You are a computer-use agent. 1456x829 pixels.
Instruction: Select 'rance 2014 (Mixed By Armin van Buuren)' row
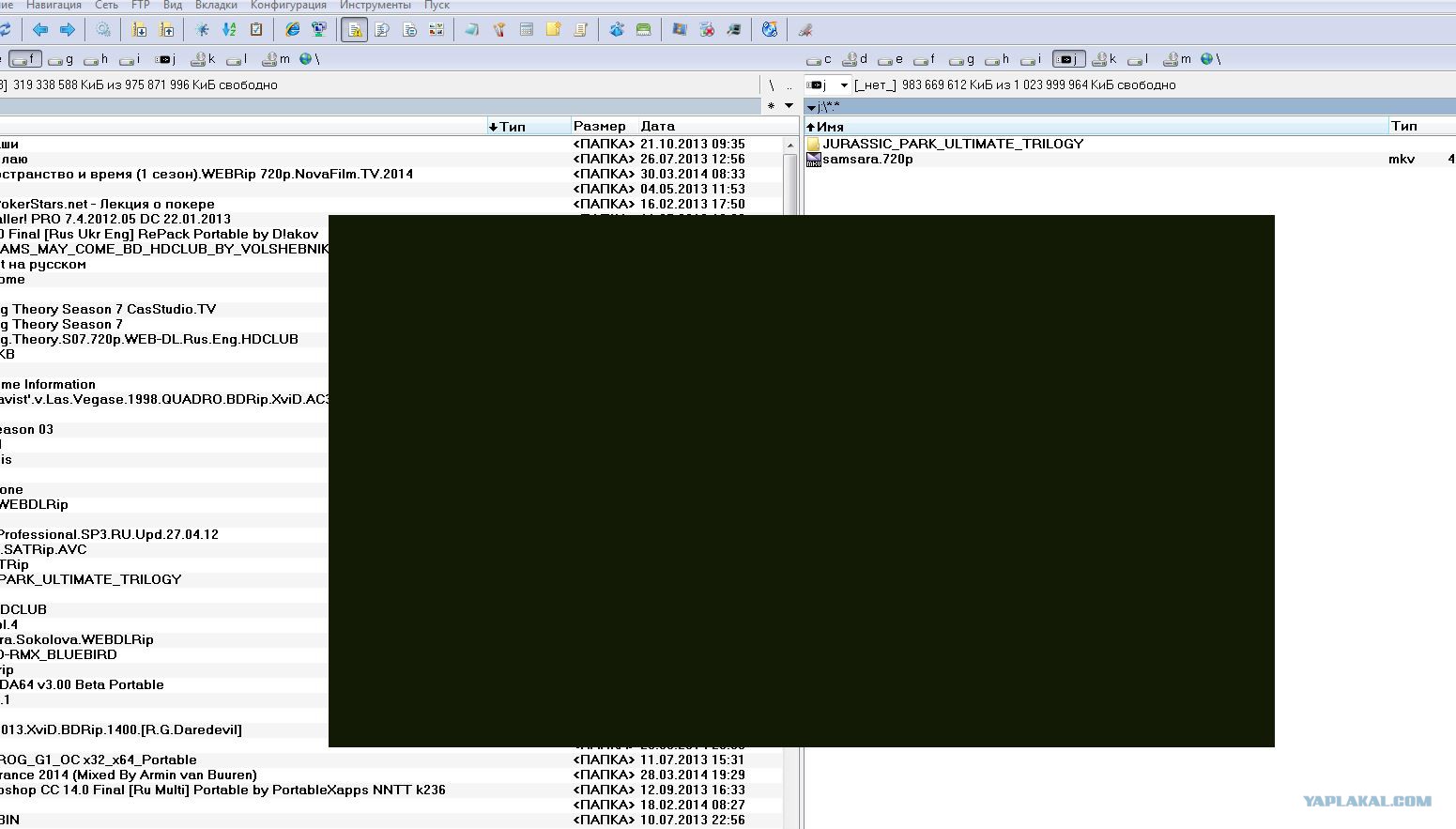click(x=129, y=775)
